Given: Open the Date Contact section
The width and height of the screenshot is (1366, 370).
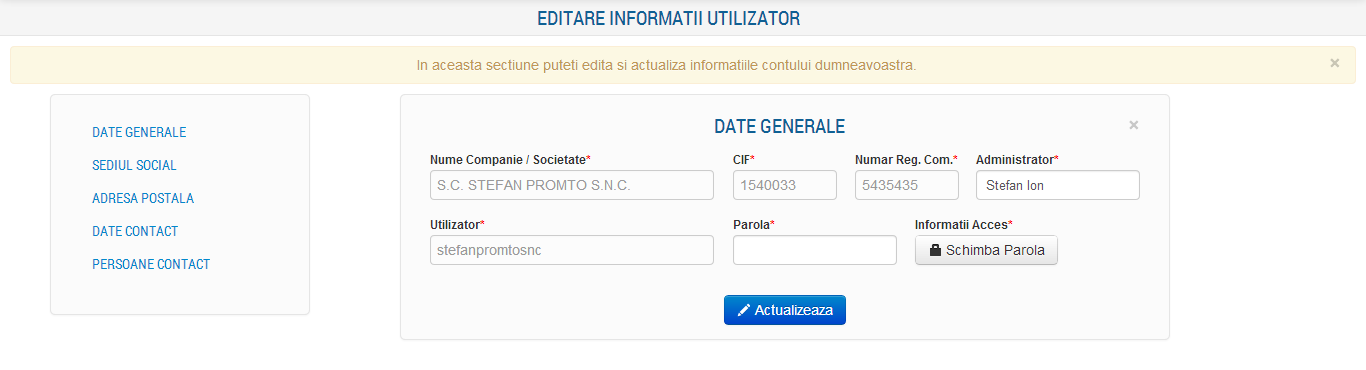Looking at the screenshot, I should pos(135,231).
